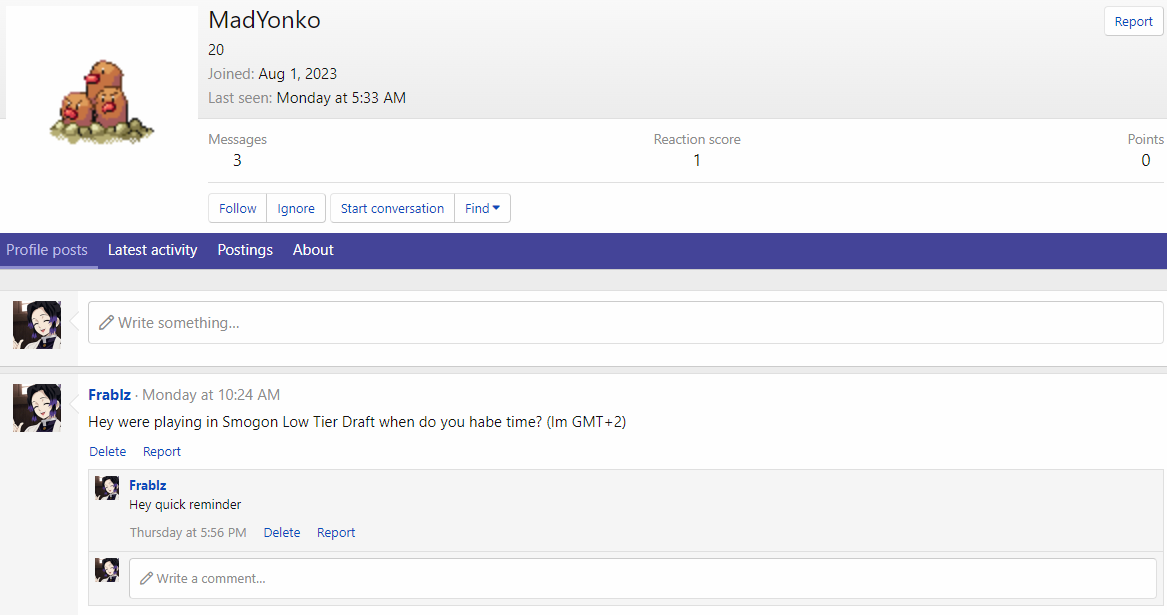The image size is (1167, 615).
Task: Open Frablz's avatar on the profile post
Action: pyautogui.click(x=37, y=408)
